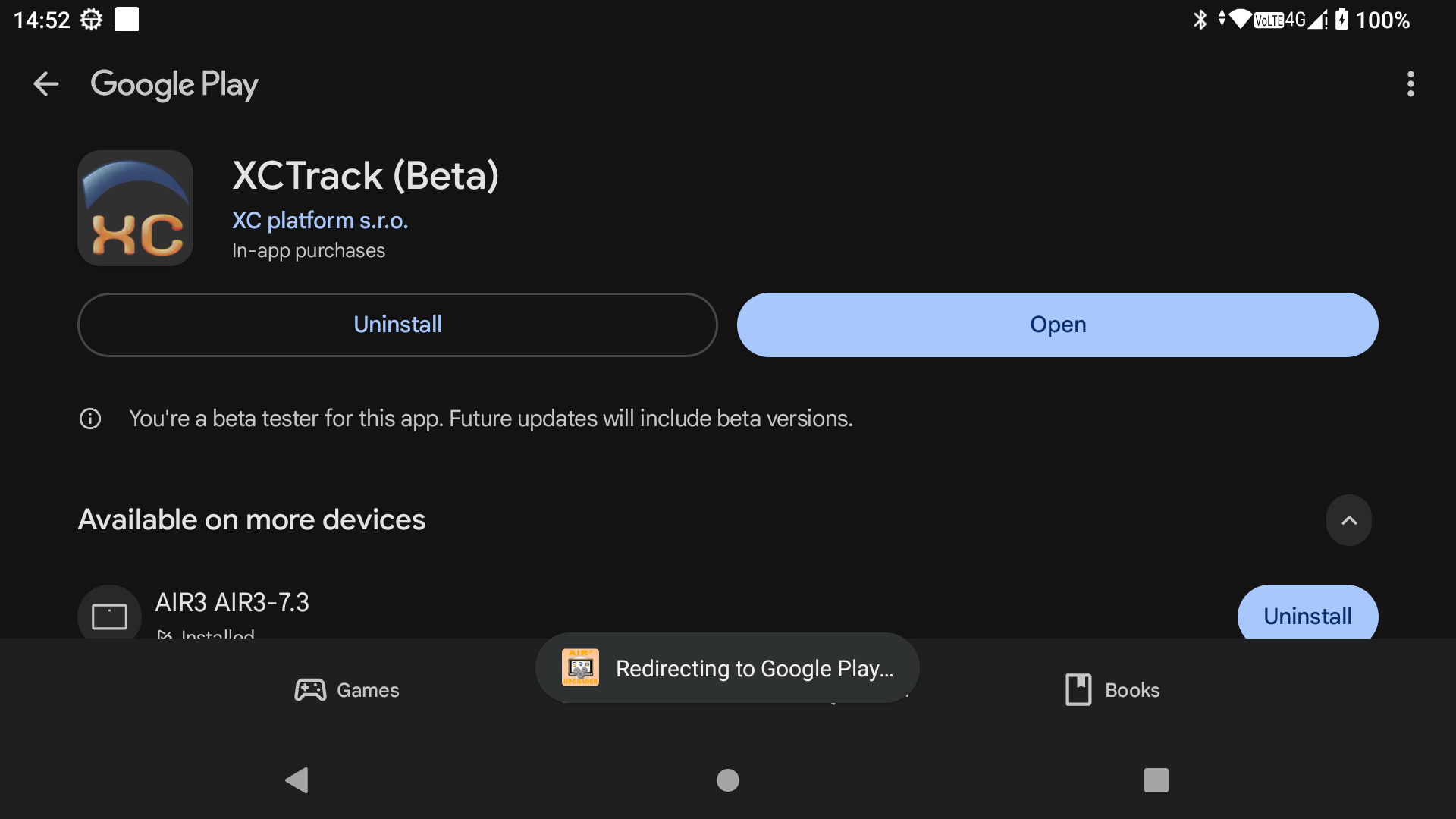Open XC platform s.r.o. developer page
The height and width of the screenshot is (819, 1456).
pos(320,221)
